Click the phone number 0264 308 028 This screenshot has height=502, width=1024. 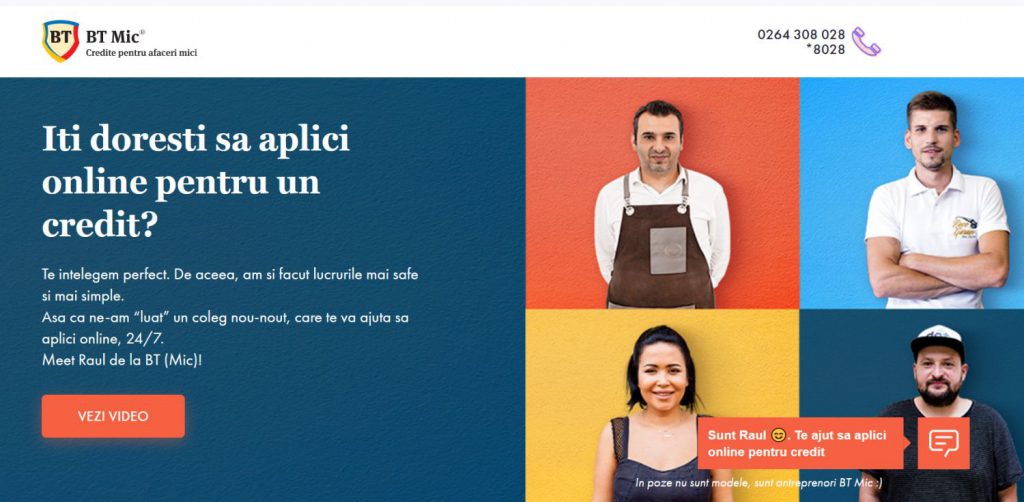point(801,35)
